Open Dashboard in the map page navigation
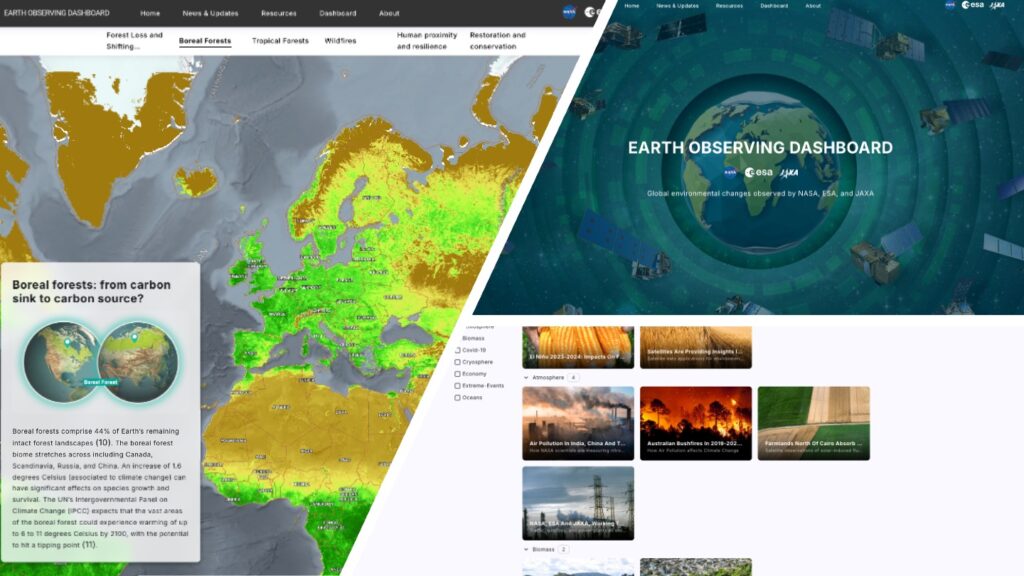1024x576 pixels. pos(338,13)
